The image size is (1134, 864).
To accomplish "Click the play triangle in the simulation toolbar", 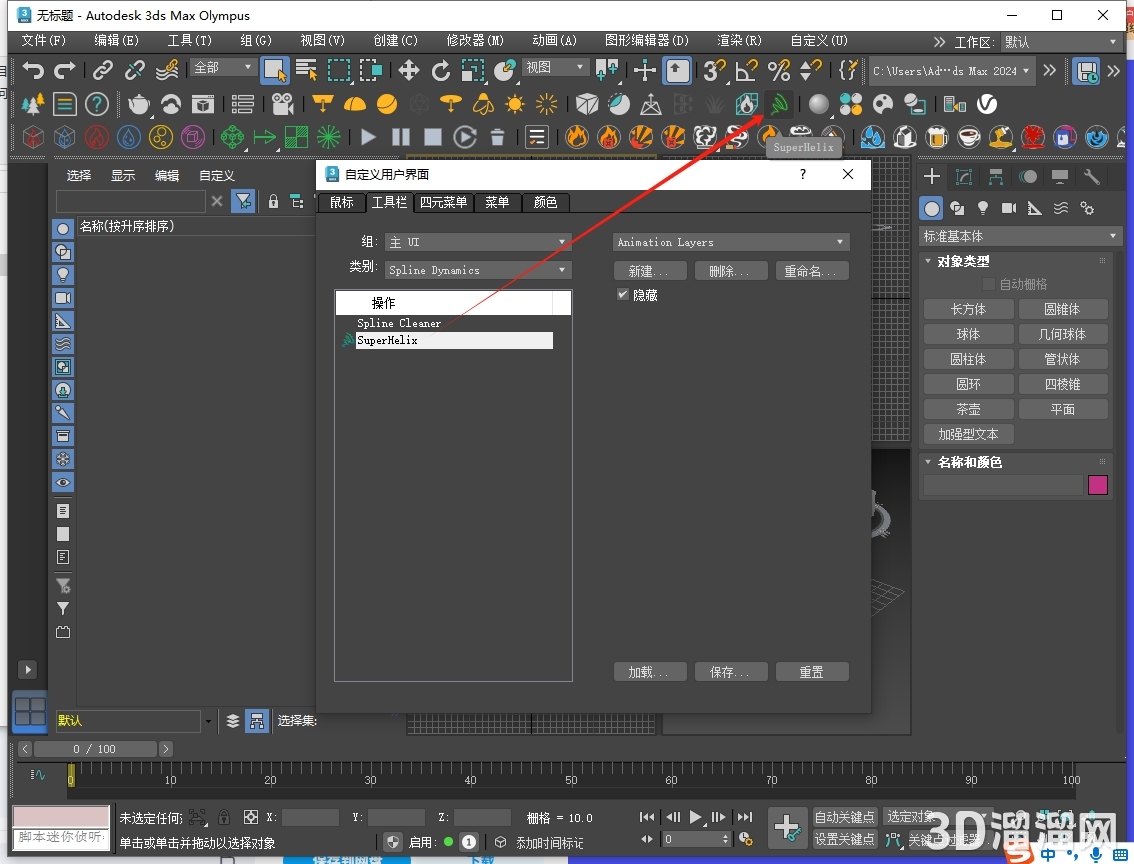I will [x=368, y=137].
